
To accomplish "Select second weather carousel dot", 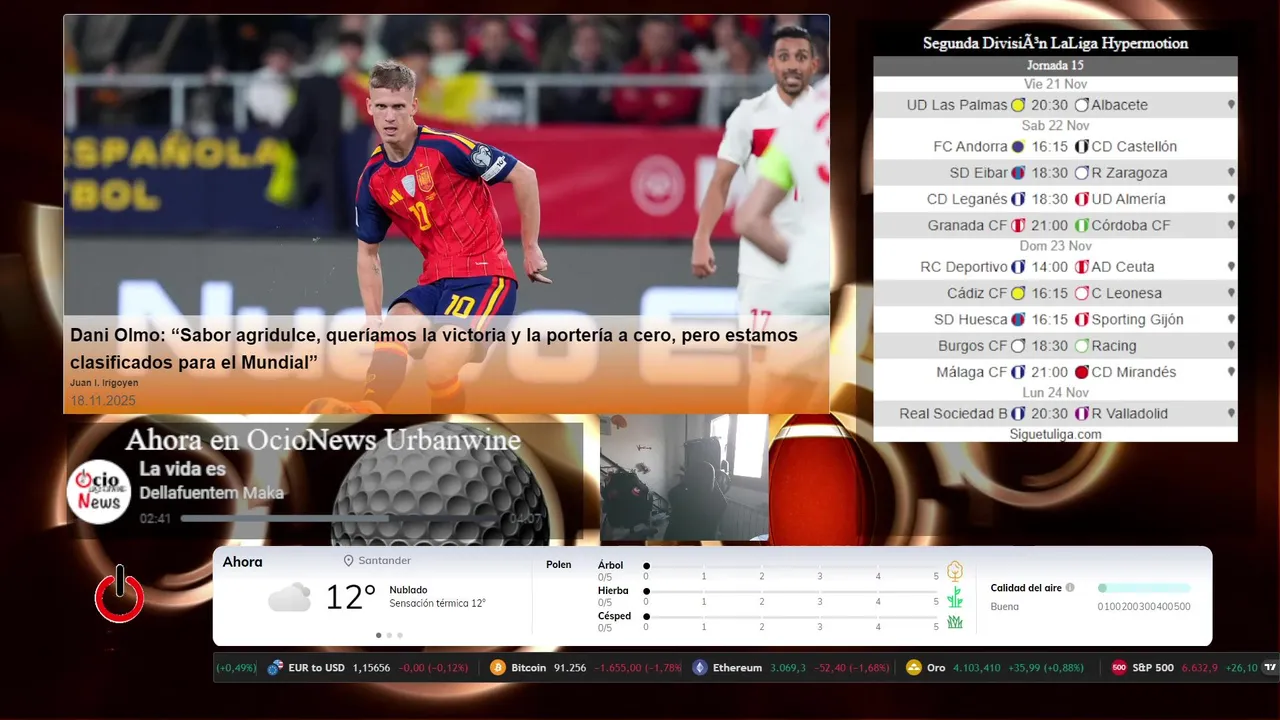I will 389,635.
